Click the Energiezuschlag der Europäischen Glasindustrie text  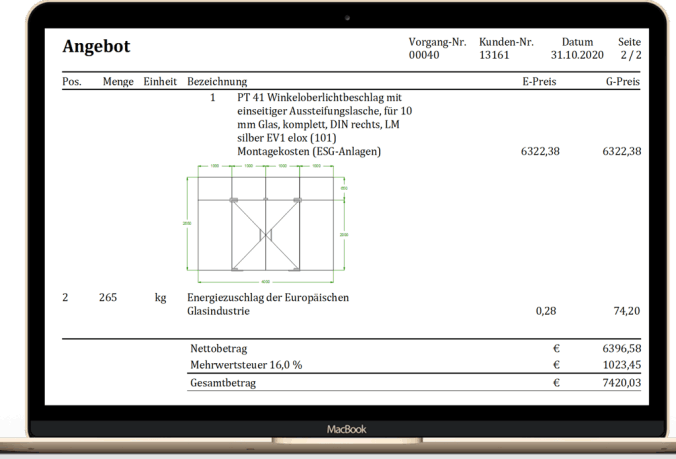tap(268, 304)
